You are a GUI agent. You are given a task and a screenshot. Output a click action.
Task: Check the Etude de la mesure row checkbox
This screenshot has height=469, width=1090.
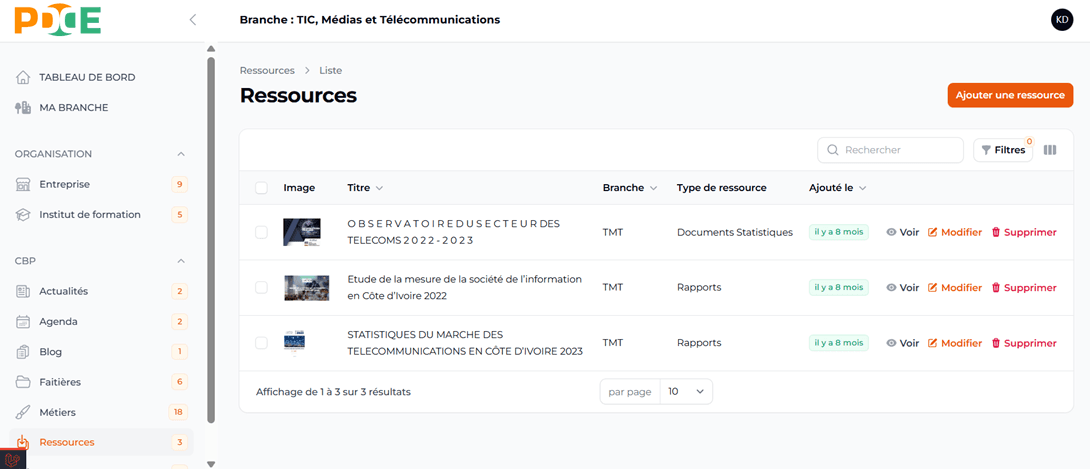[261, 288]
